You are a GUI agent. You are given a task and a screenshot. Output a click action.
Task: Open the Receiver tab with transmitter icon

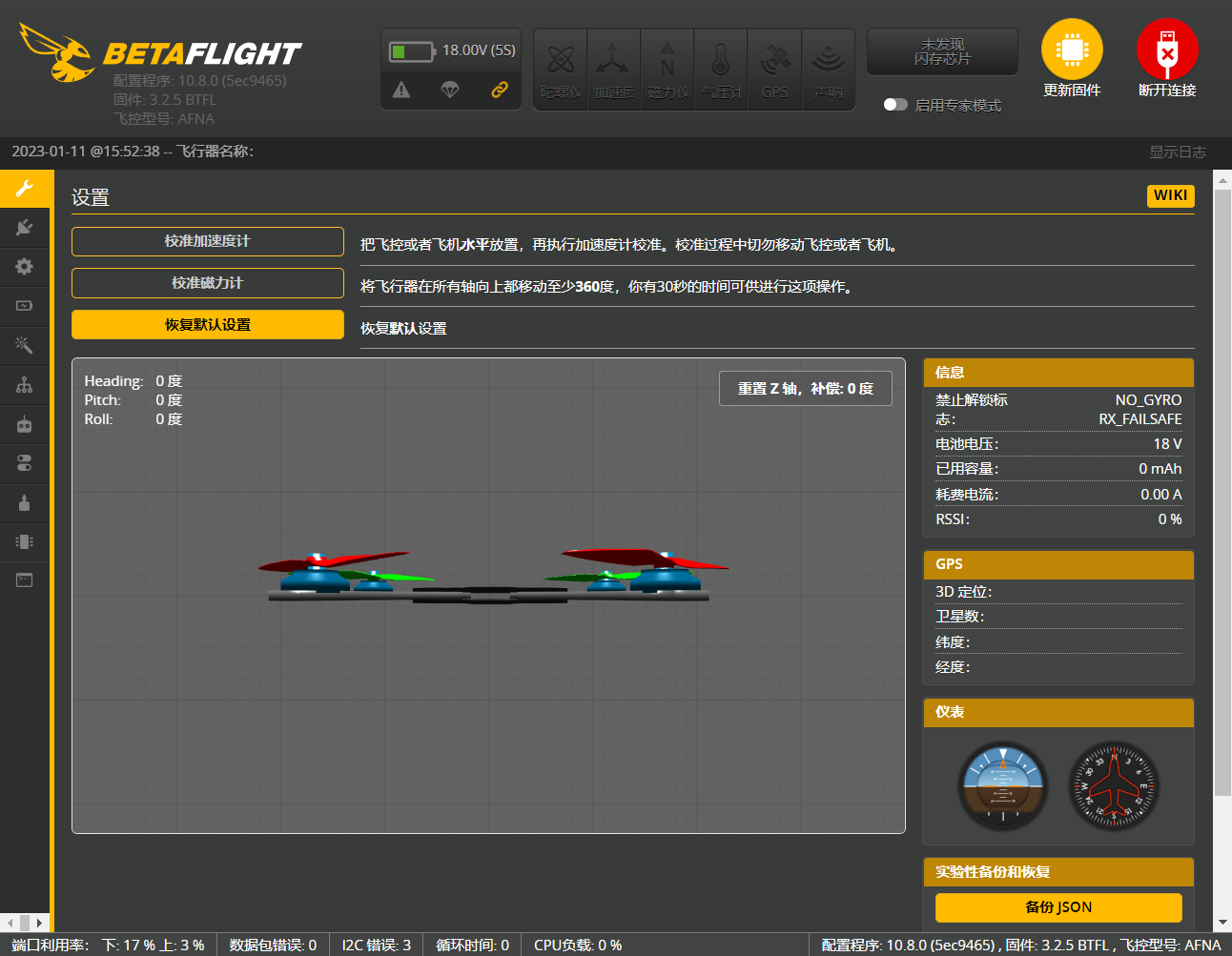tap(25, 424)
